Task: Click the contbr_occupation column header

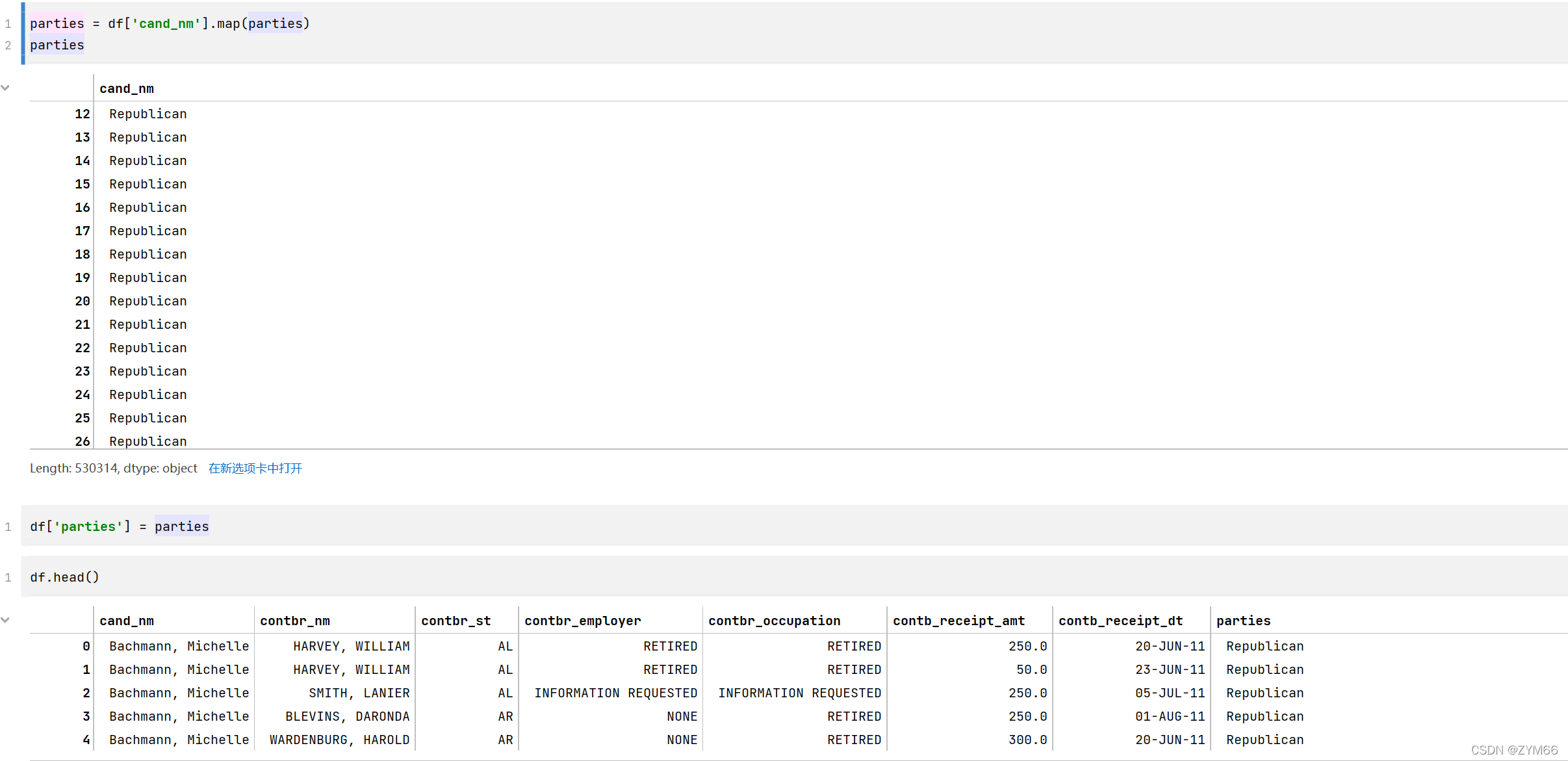Action: 774,621
